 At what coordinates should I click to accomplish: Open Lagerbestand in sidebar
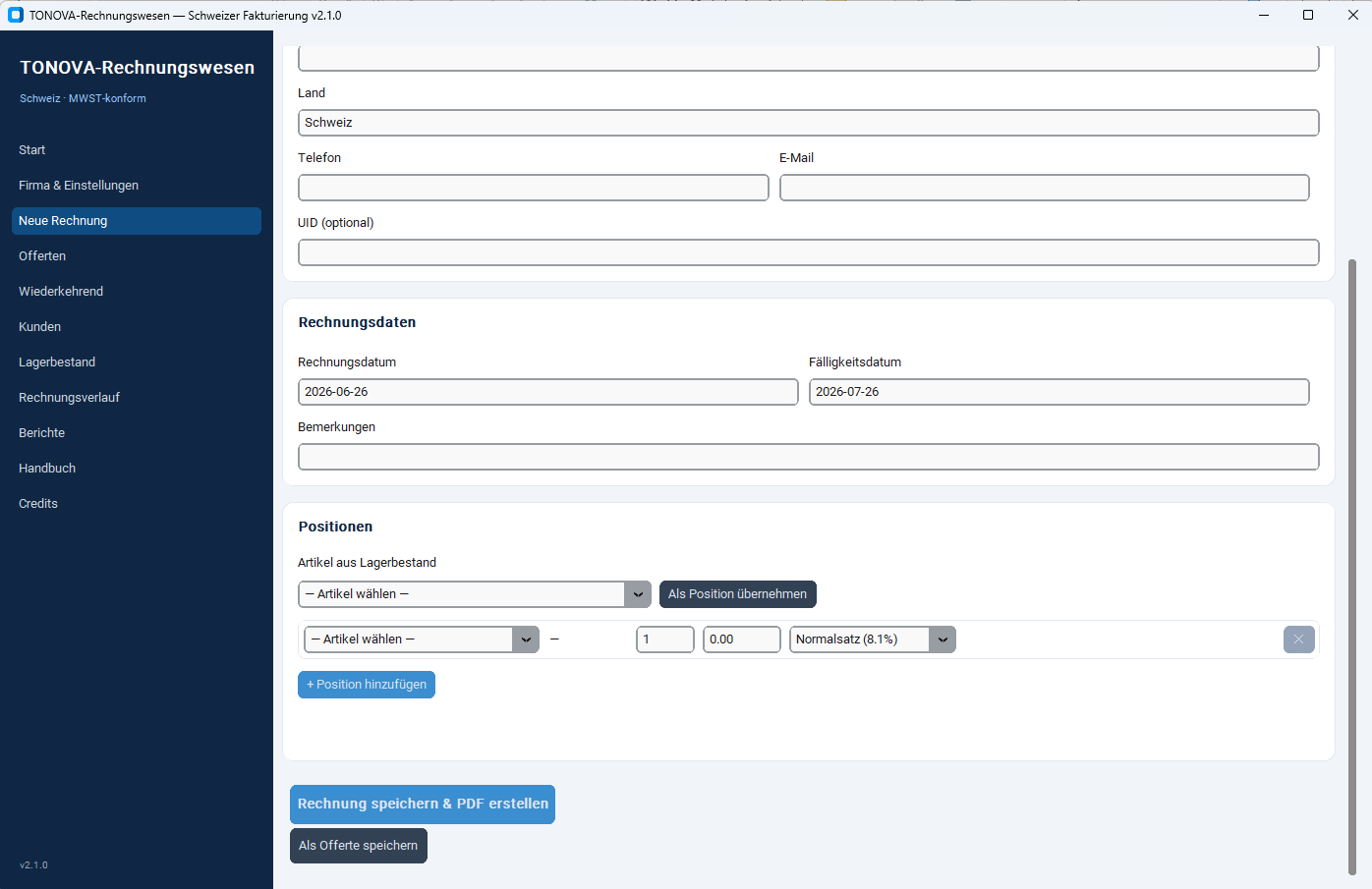(x=137, y=362)
